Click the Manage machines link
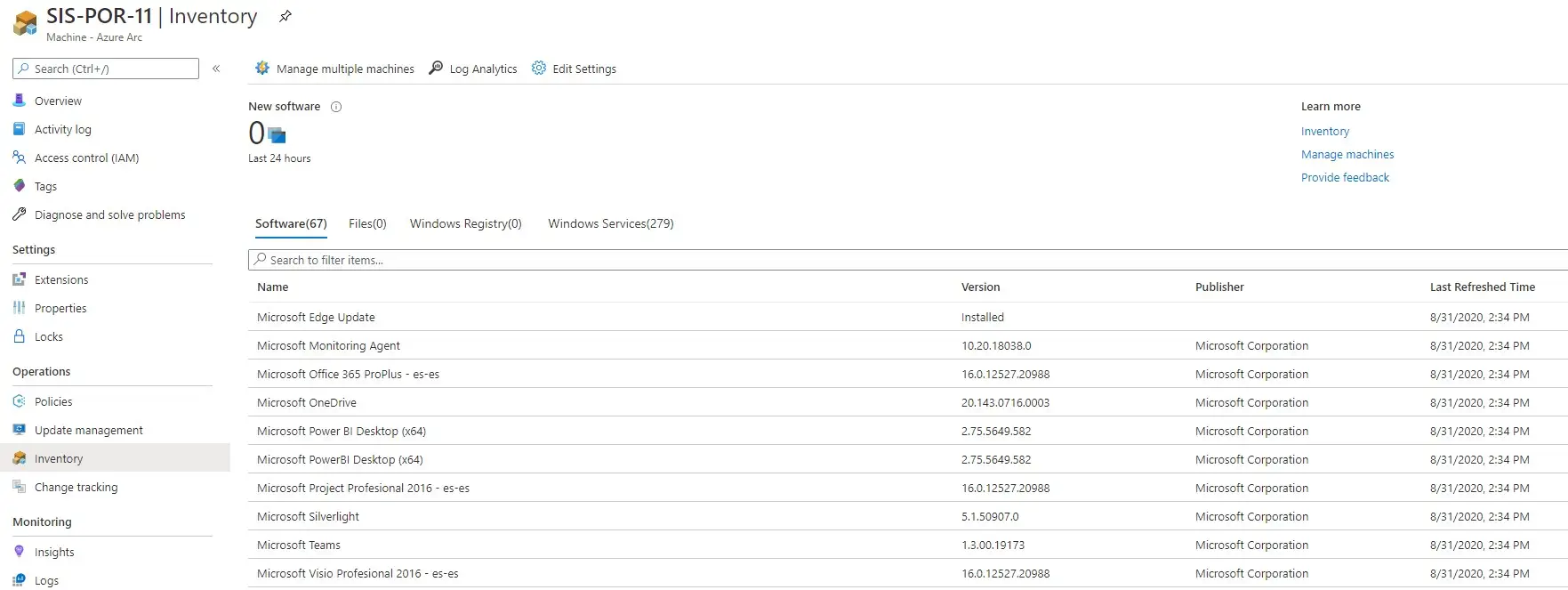 pos(1347,155)
